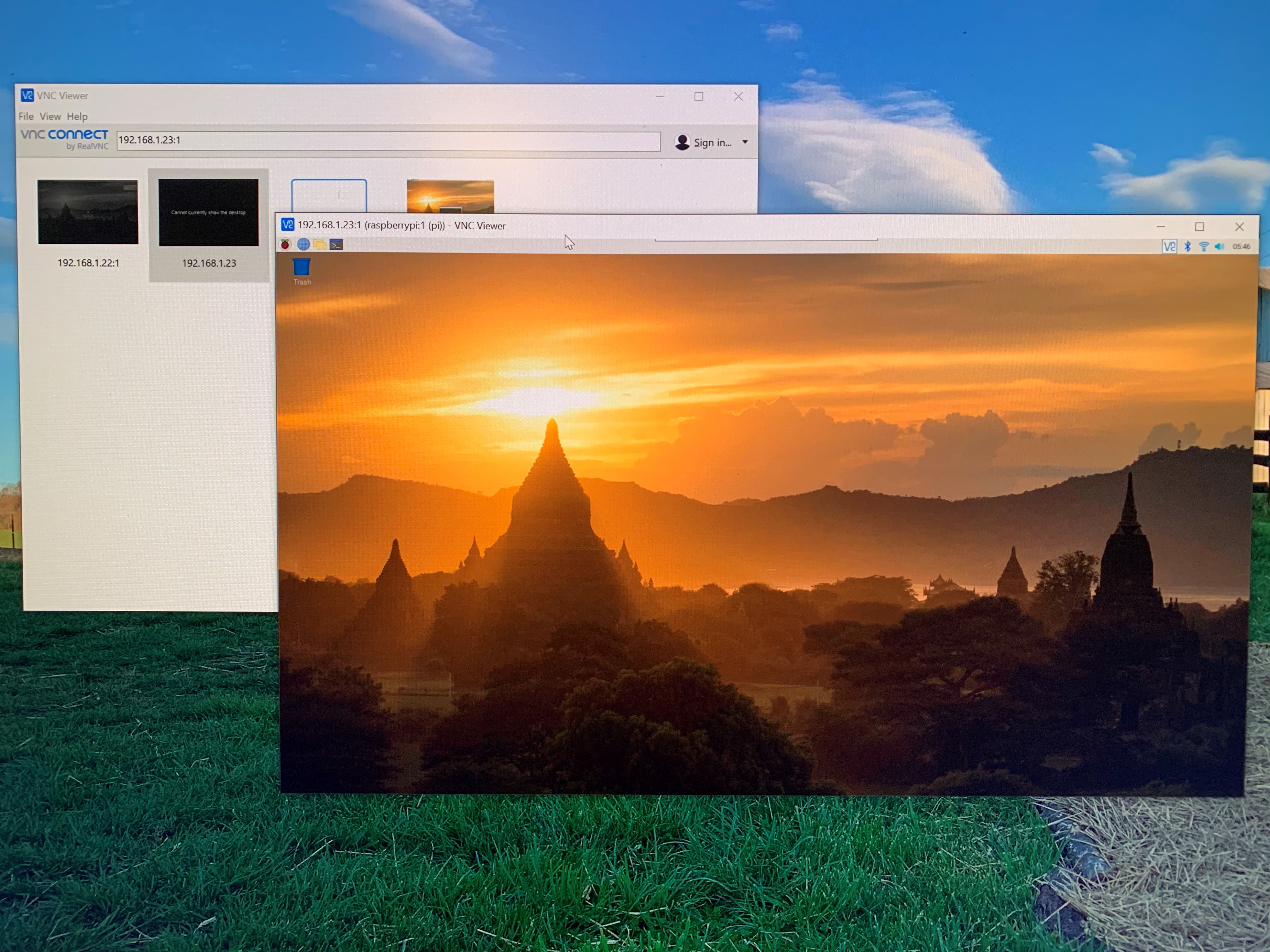Open the Help menu in VNC Viewer
1270x952 pixels.
(x=77, y=116)
